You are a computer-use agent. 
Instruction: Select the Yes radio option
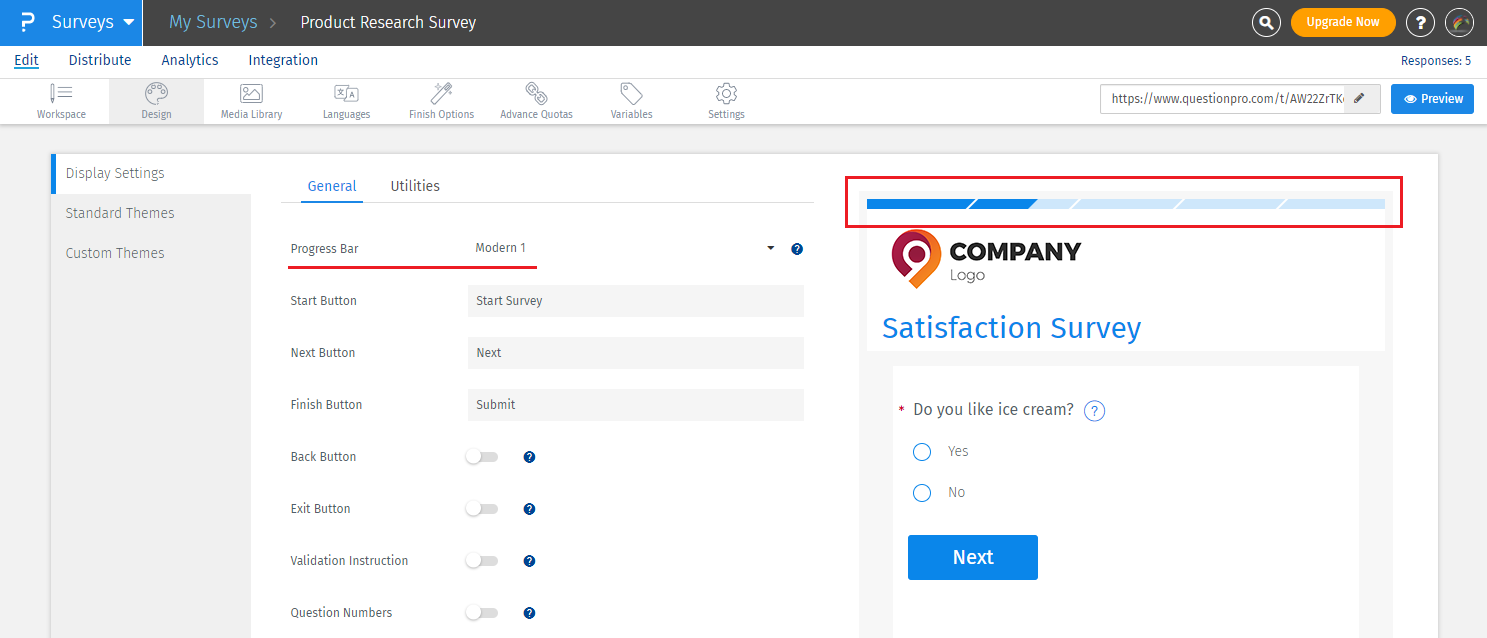point(921,451)
